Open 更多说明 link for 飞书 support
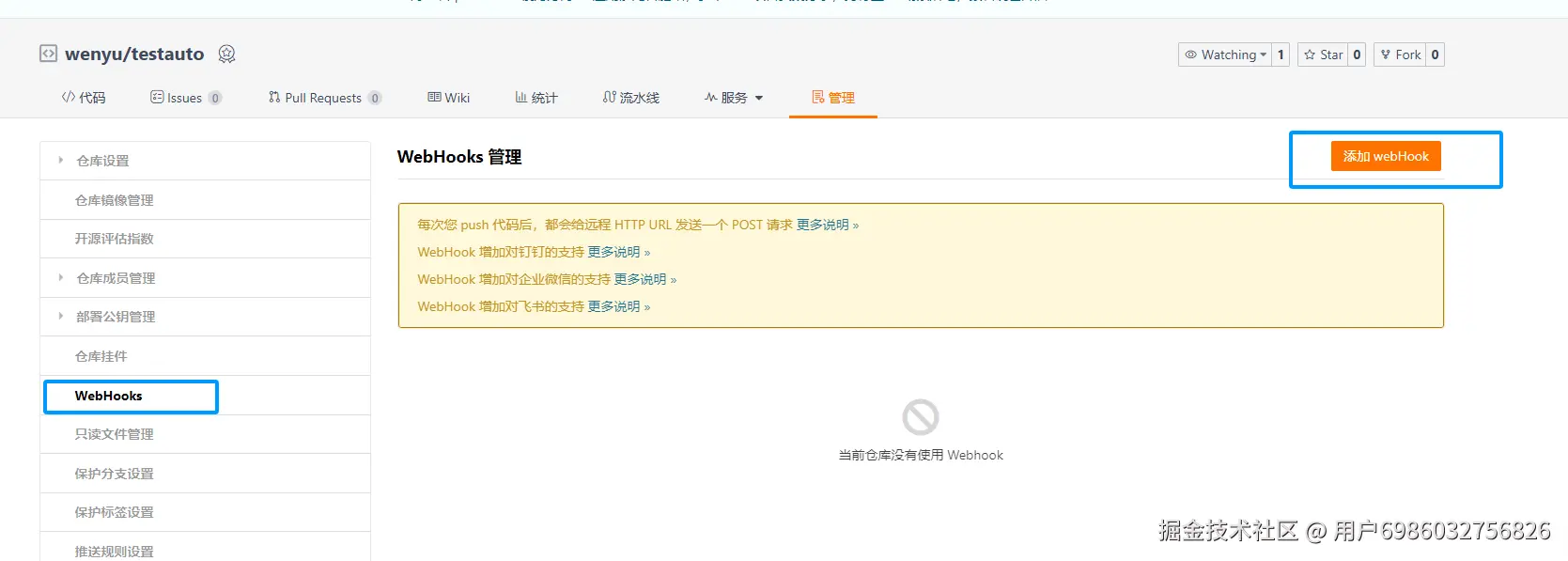Screen dimensions: 1568x561 click(x=614, y=306)
